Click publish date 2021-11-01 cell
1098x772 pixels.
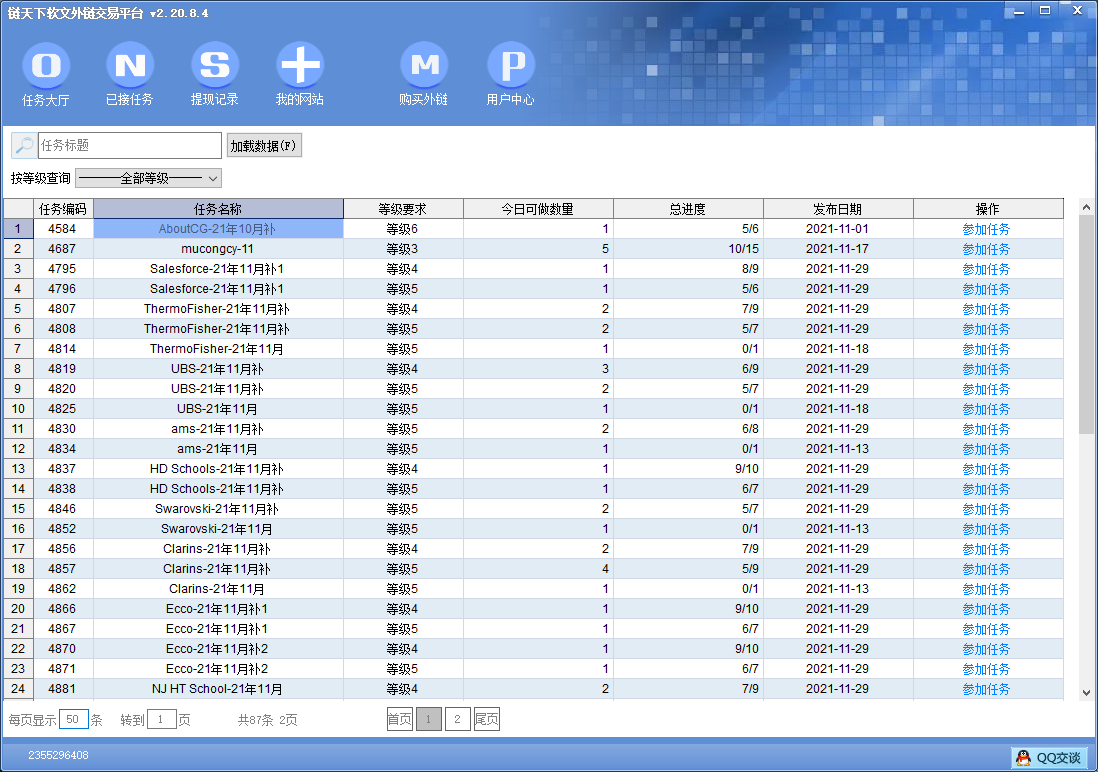tap(838, 229)
